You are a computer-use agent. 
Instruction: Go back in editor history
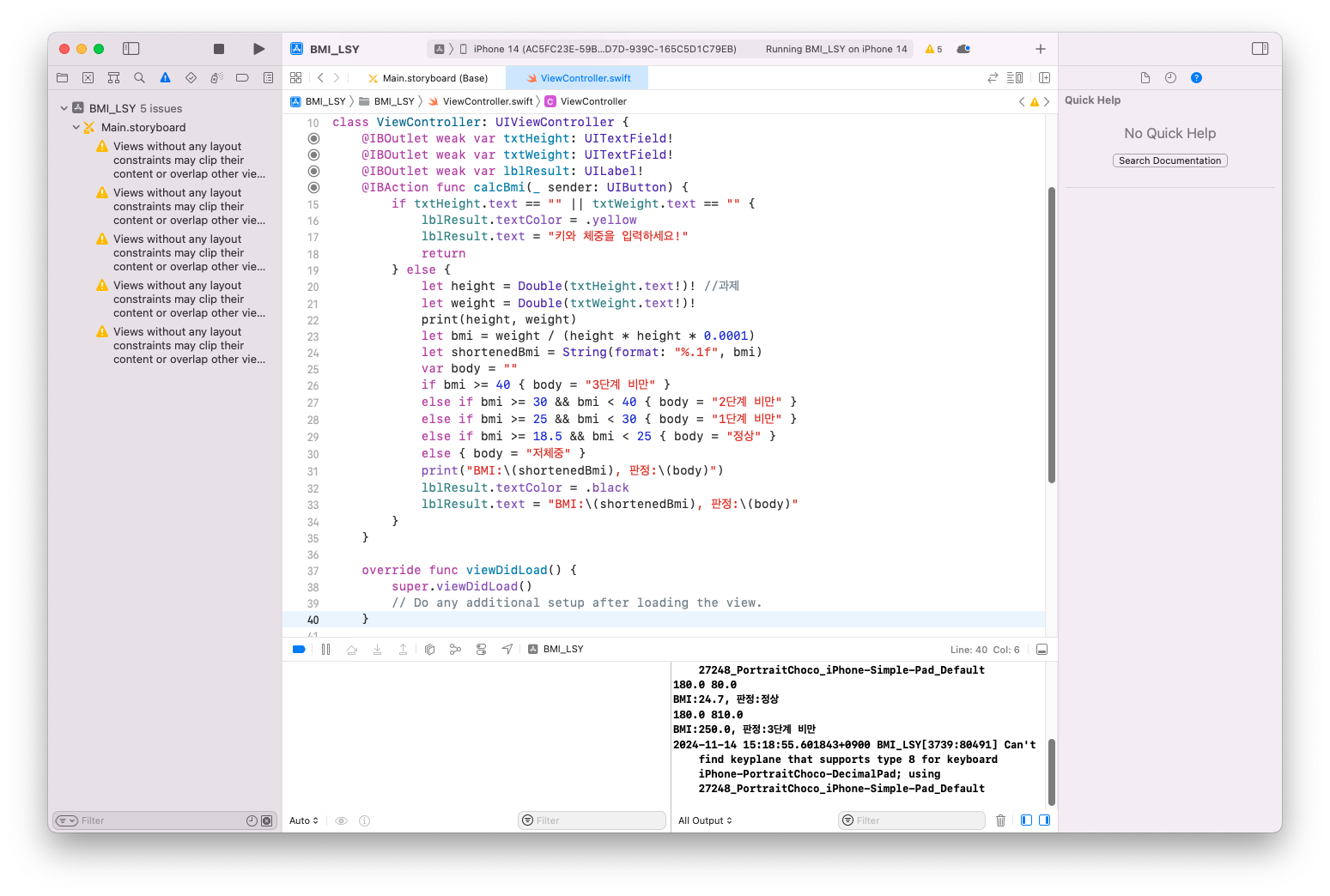point(320,78)
